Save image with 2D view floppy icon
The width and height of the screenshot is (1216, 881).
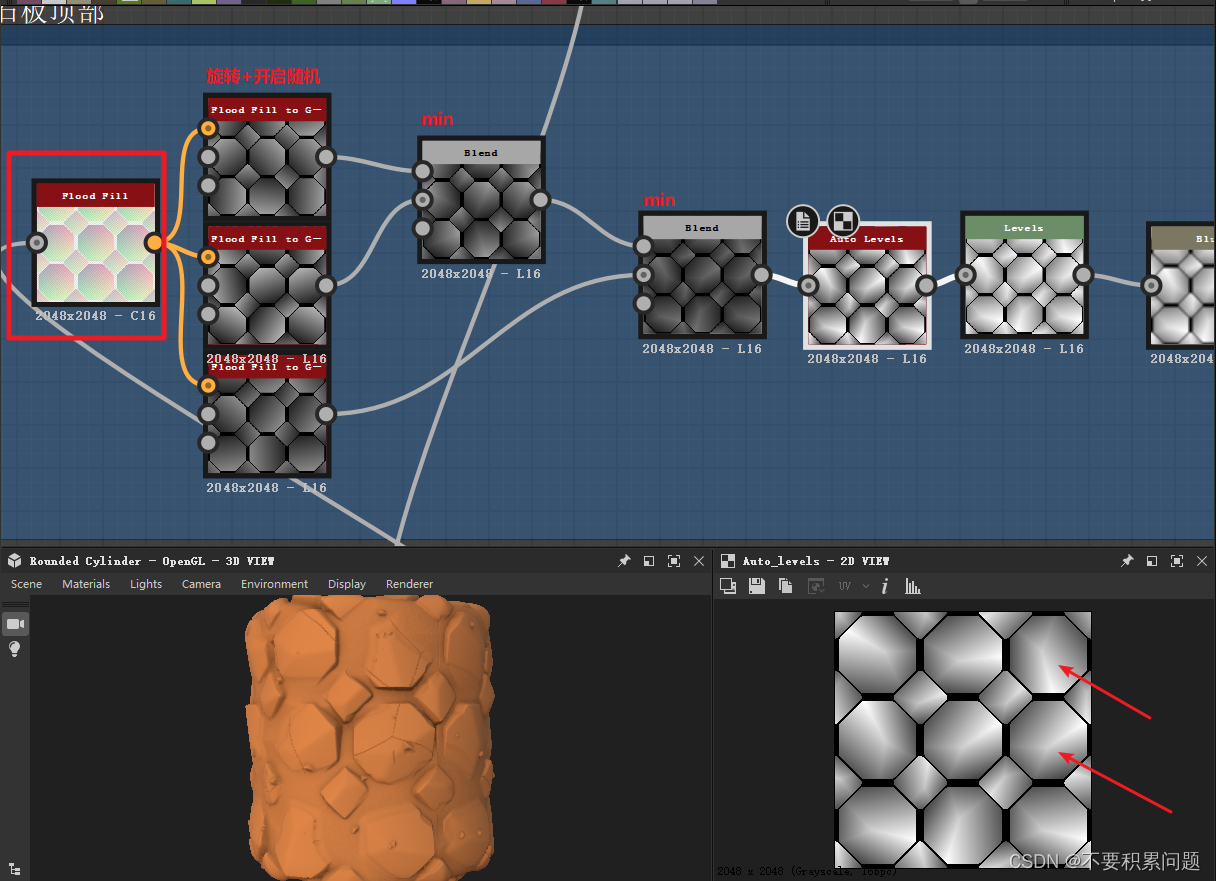(757, 586)
